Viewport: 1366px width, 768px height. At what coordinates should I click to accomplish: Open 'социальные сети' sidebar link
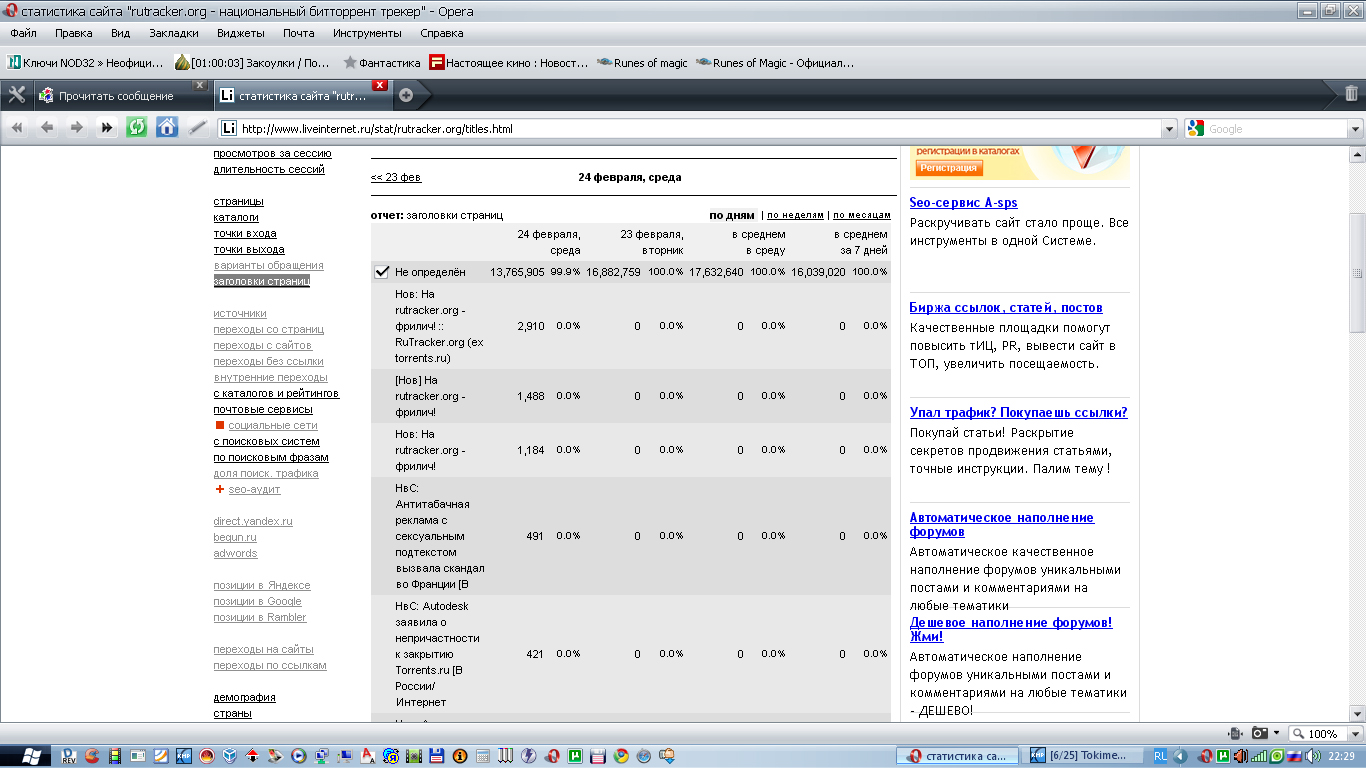pyautogui.click(x=272, y=425)
